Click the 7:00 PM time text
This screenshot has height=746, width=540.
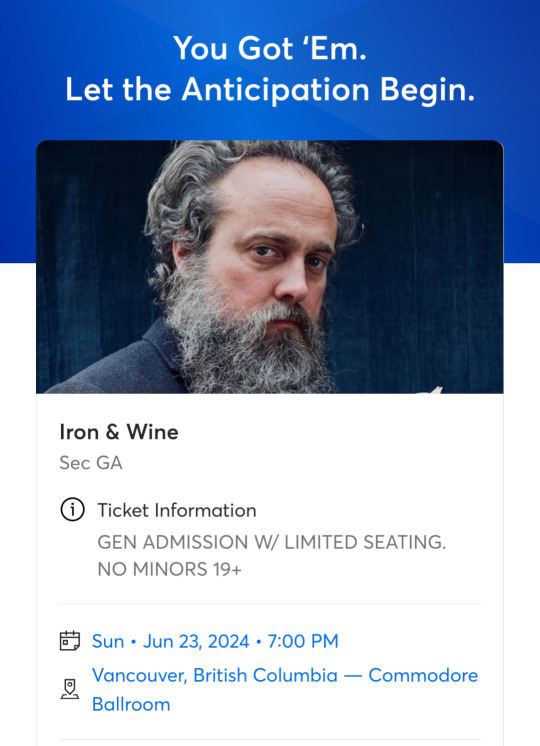click(303, 641)
